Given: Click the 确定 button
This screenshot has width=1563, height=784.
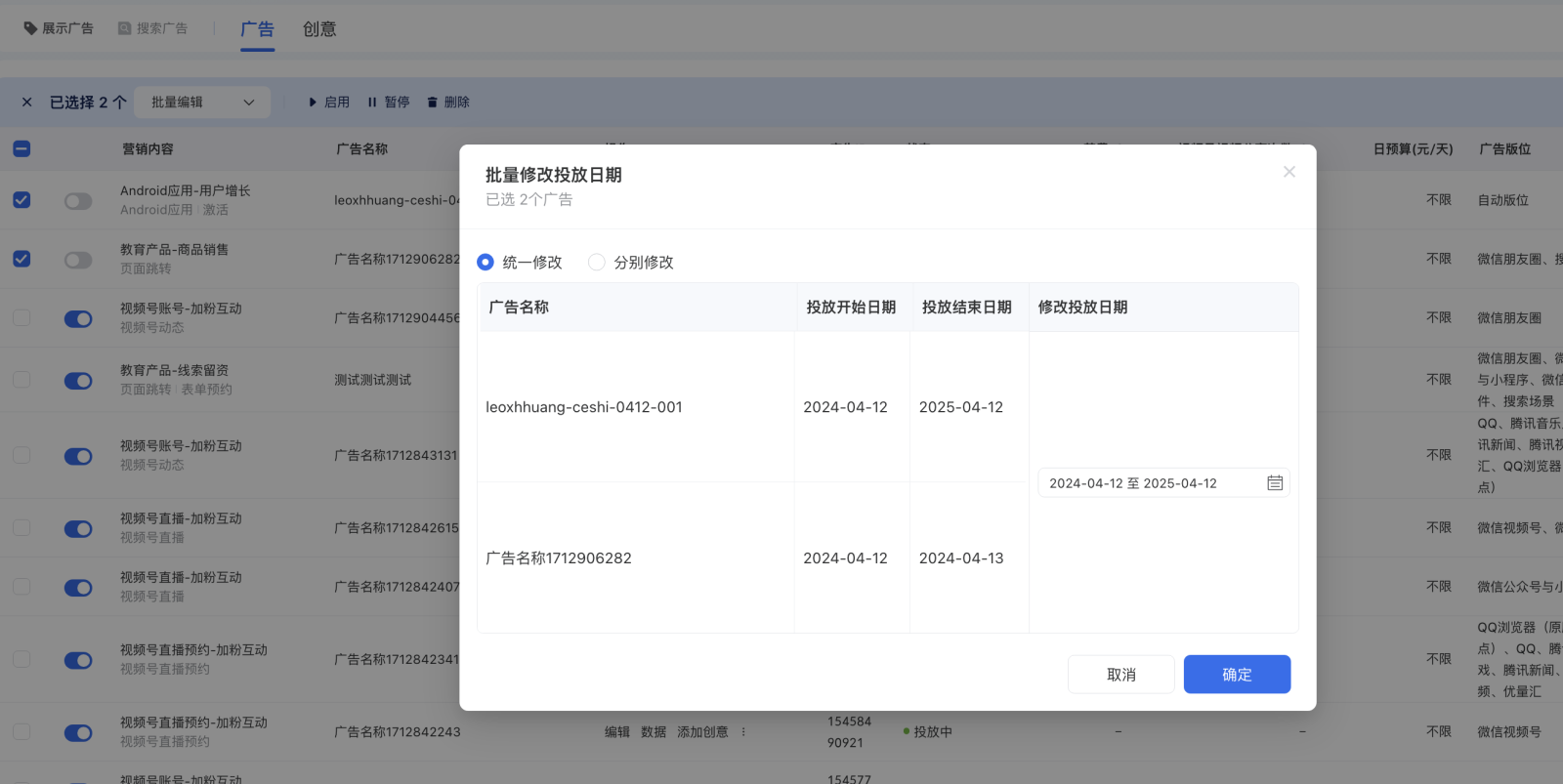Looking at the screenshot, I should pyautogui.click(x=1237, y=675).
